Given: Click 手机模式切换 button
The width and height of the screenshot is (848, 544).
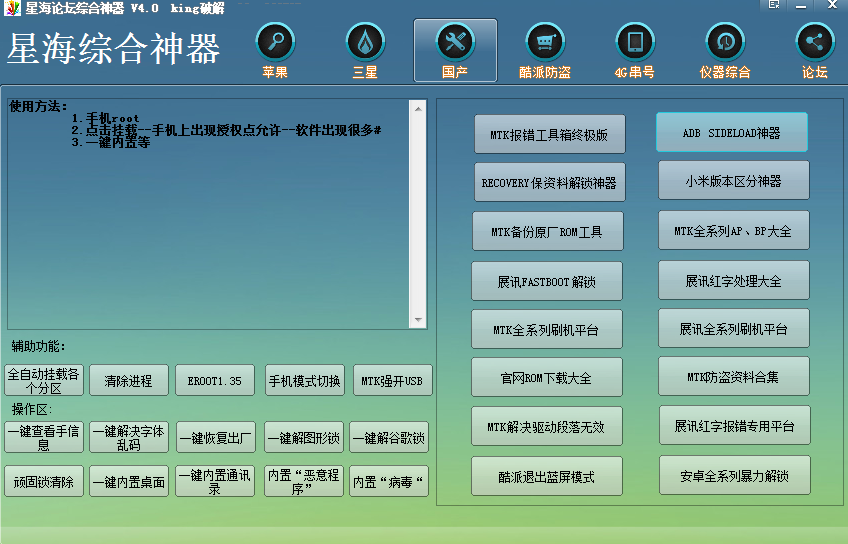Looking at the screenshot, I should (x=304, y=380).
